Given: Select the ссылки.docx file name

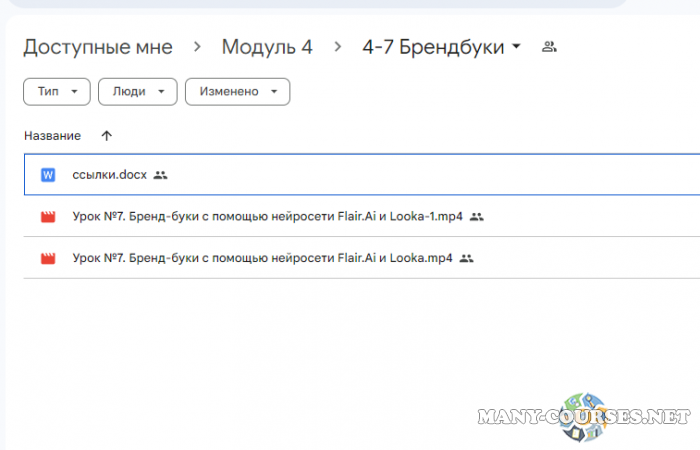Looking at the screenshot, I should coord(109,175).
